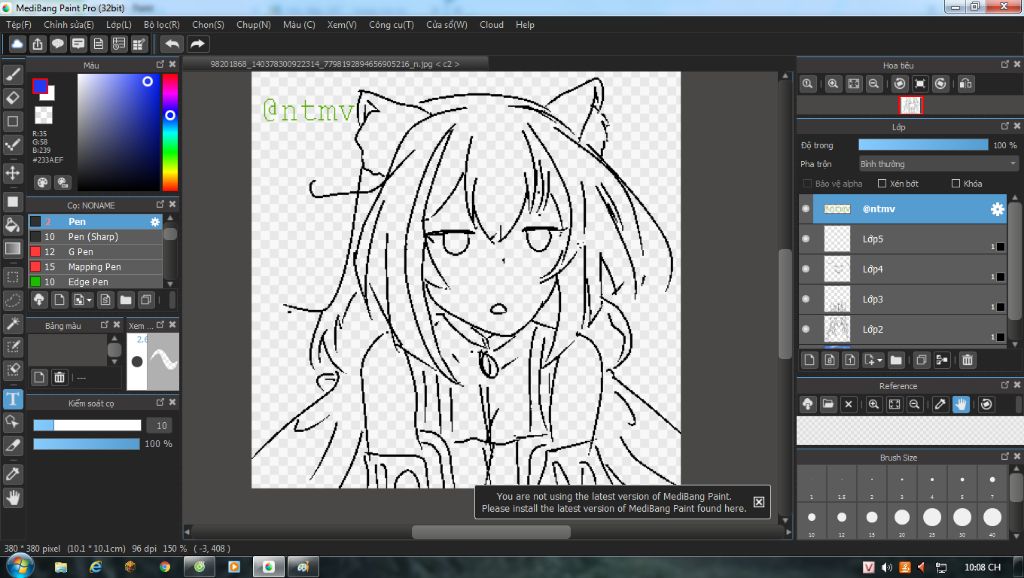This screenshot has width=1024, height=578.
Task: Select the Text tool
Action: 12,398
